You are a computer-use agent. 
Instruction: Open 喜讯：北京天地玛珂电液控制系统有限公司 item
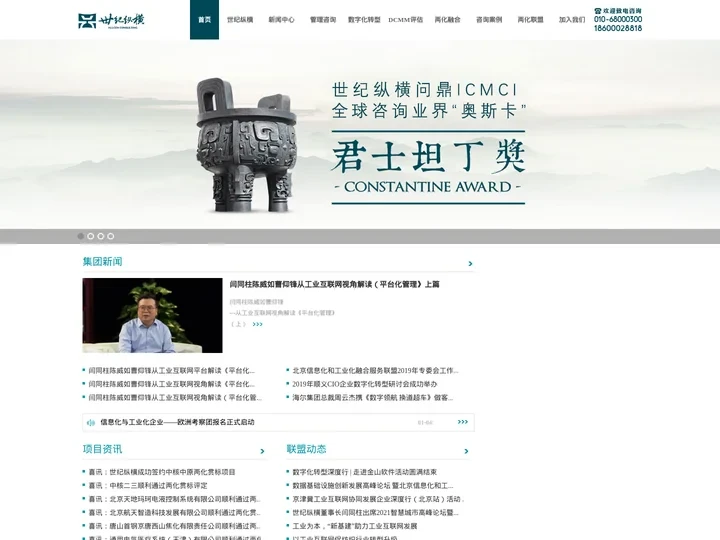pos(174,499)
